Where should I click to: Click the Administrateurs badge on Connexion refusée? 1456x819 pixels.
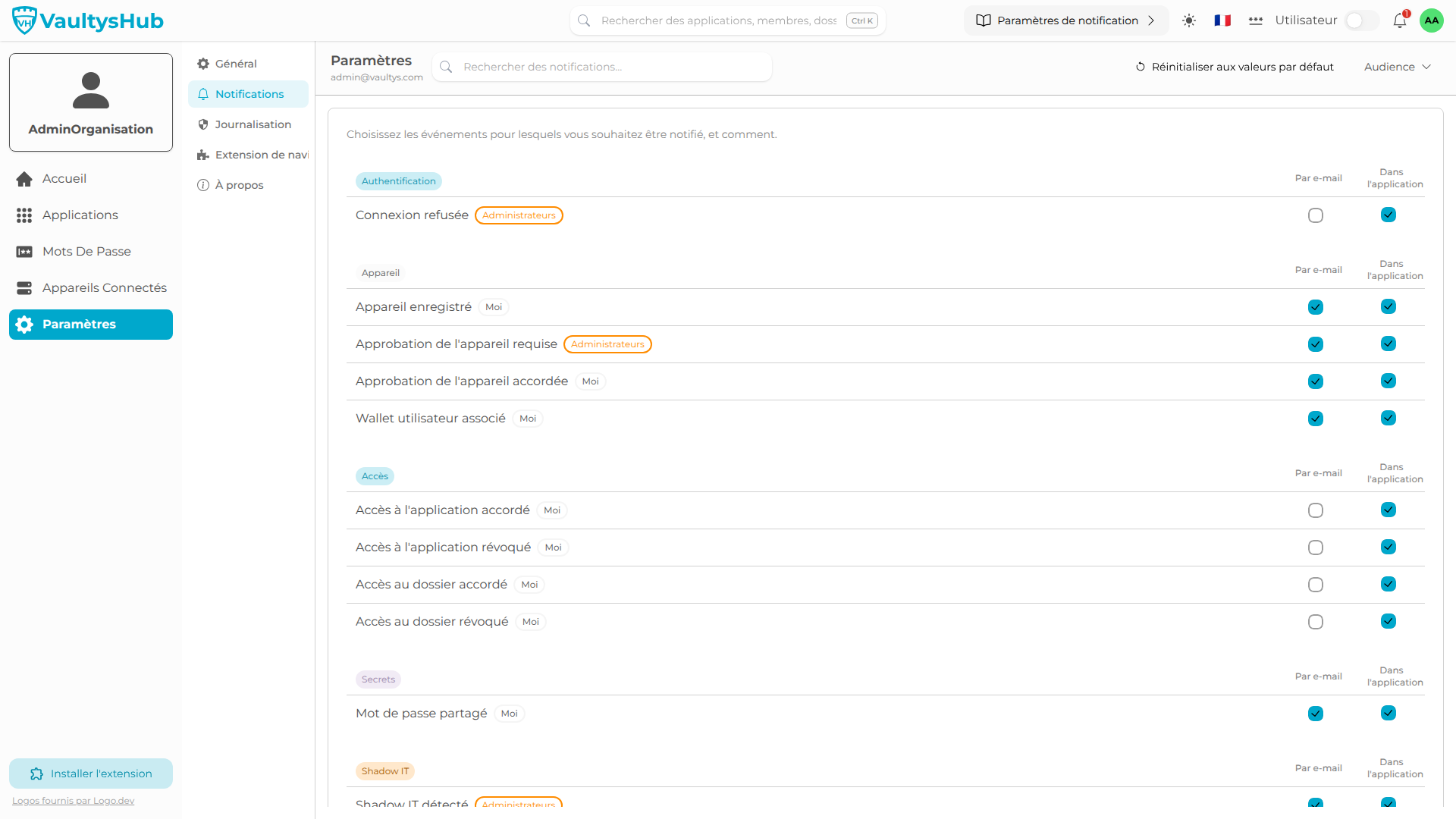[519, 215]
